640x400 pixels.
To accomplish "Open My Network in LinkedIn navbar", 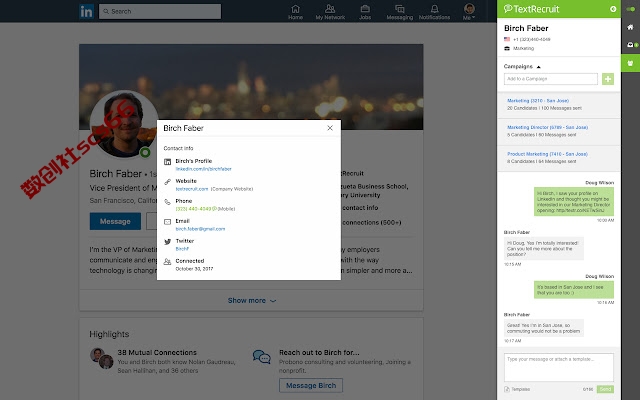I will 330,12.
